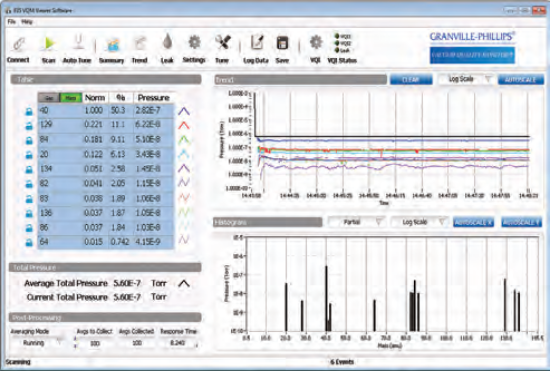Screen dimensions: 550x371
Task: Open Settings gear in toolbar
Action: point(194,43)
